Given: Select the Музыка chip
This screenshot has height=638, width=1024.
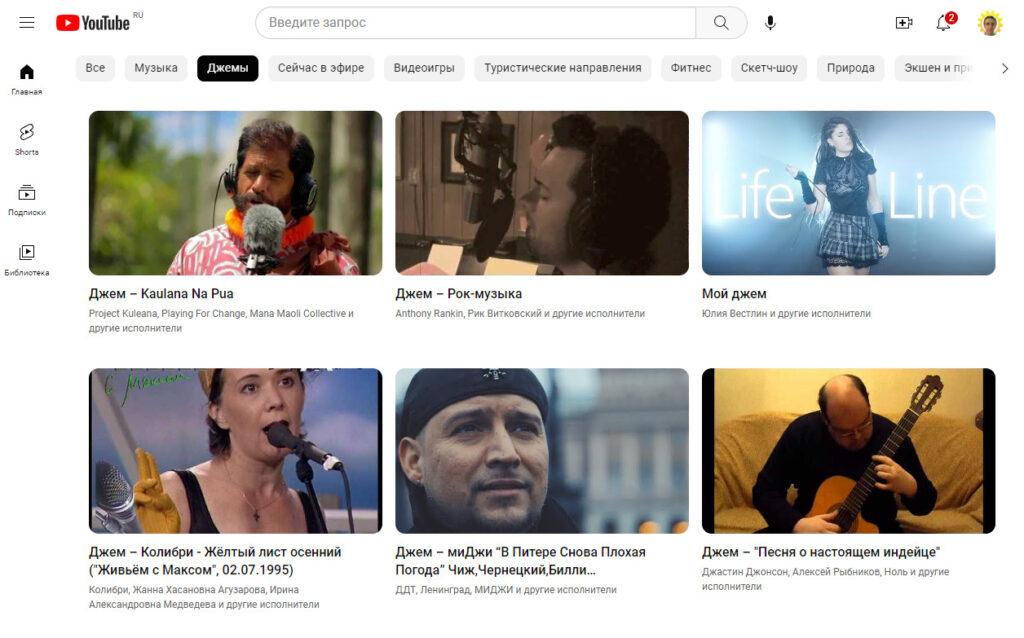Looking at the screenshot, I should point(155,68).
